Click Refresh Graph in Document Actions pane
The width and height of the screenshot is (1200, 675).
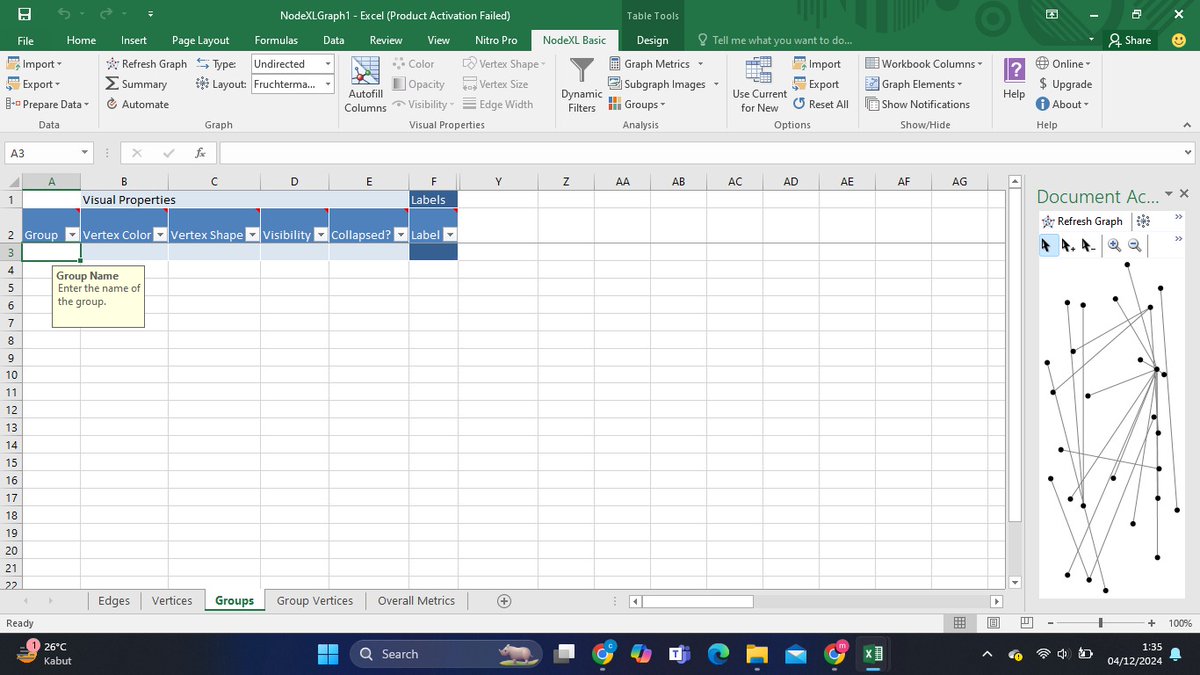coord(1082,221)
